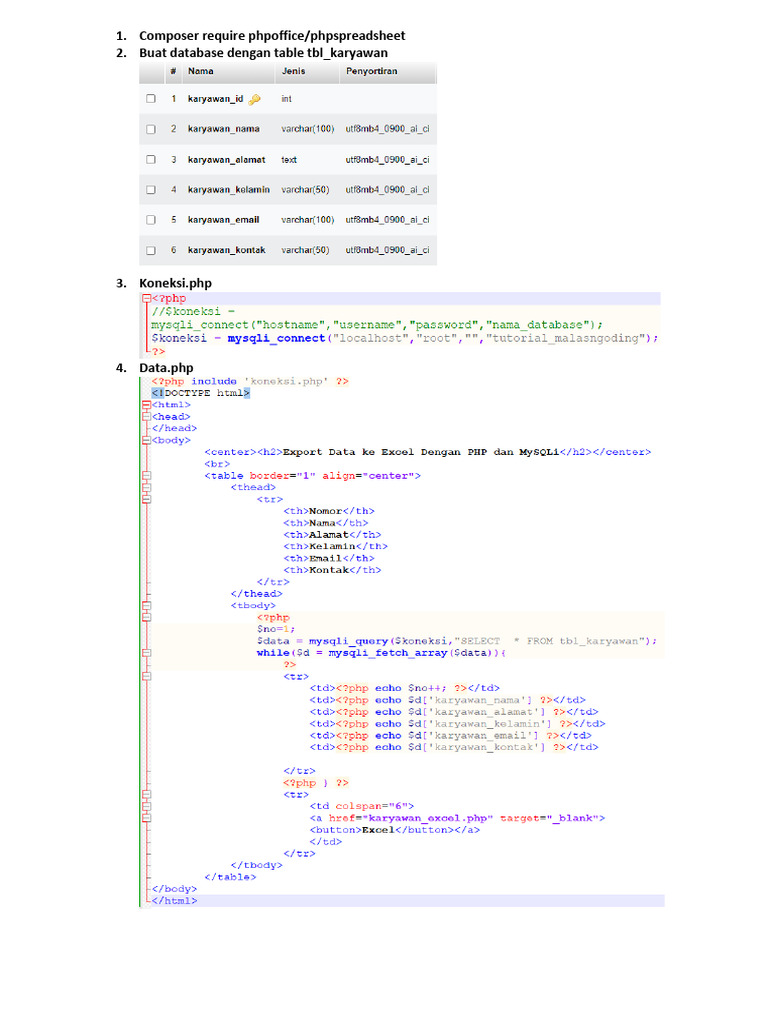Collapse the <tbody> fold marker

pos(146,606)
